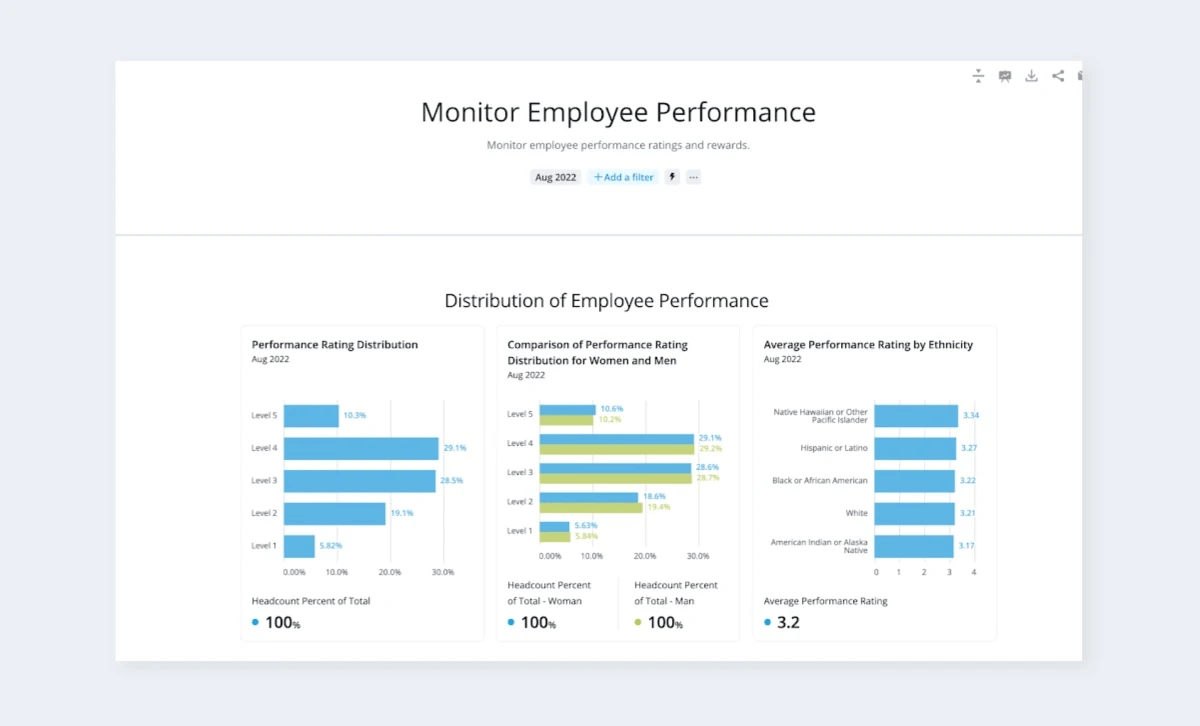Open the Performance Rating Distribution chart title
The width and height of the screenshot is (1200, 726).
pos(335,345)
